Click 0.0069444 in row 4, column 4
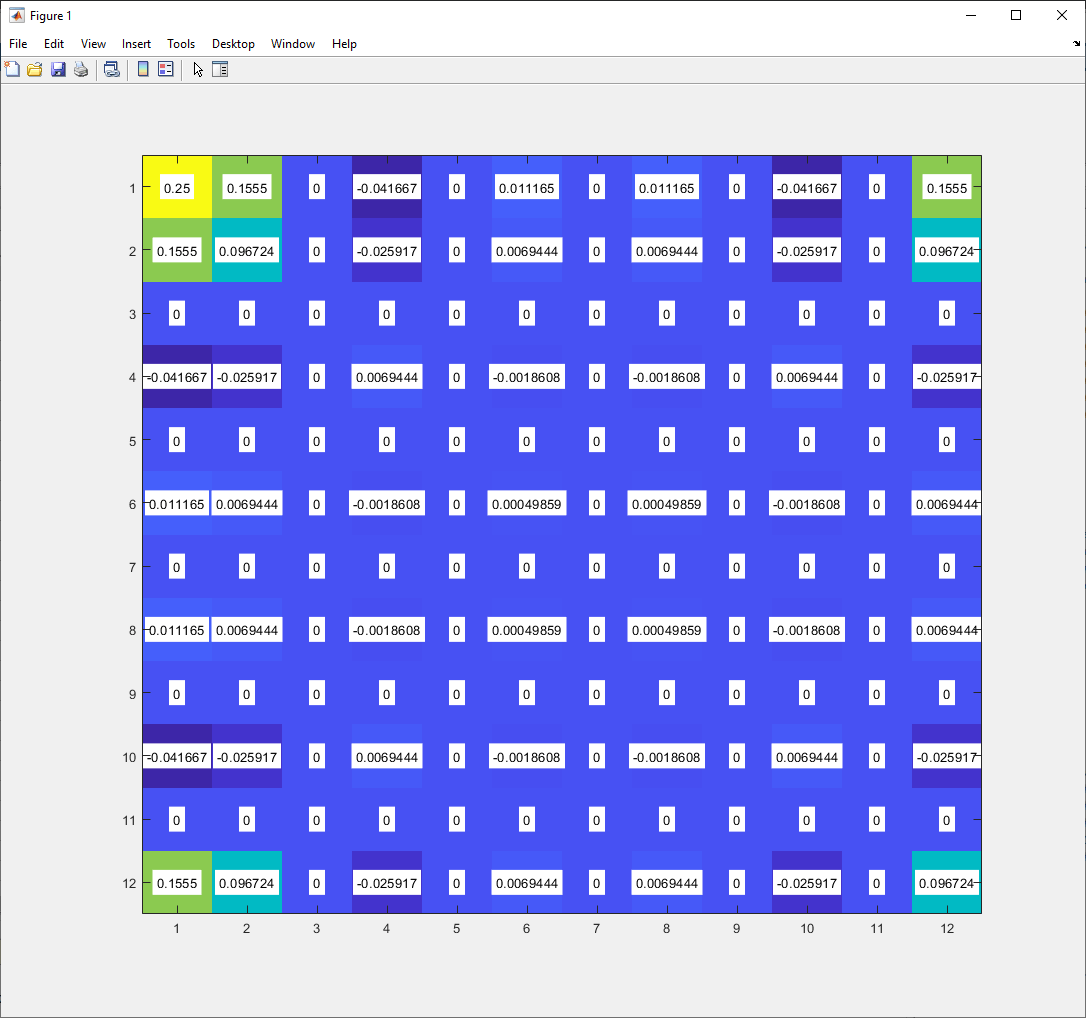The image size is (1086, 1018). tap(386, 377)
